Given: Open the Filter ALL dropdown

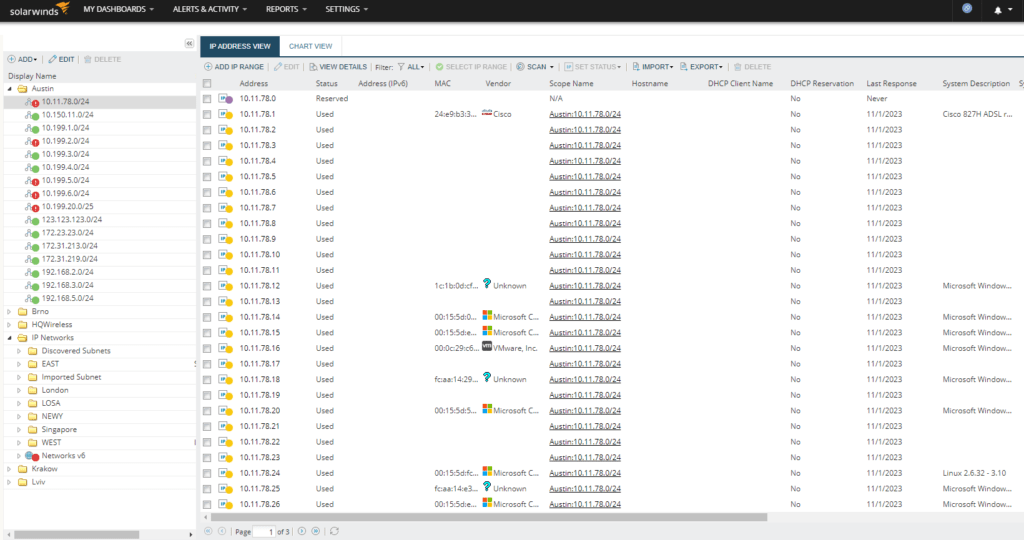Looking at the screenshot, I should coord(411,67).
